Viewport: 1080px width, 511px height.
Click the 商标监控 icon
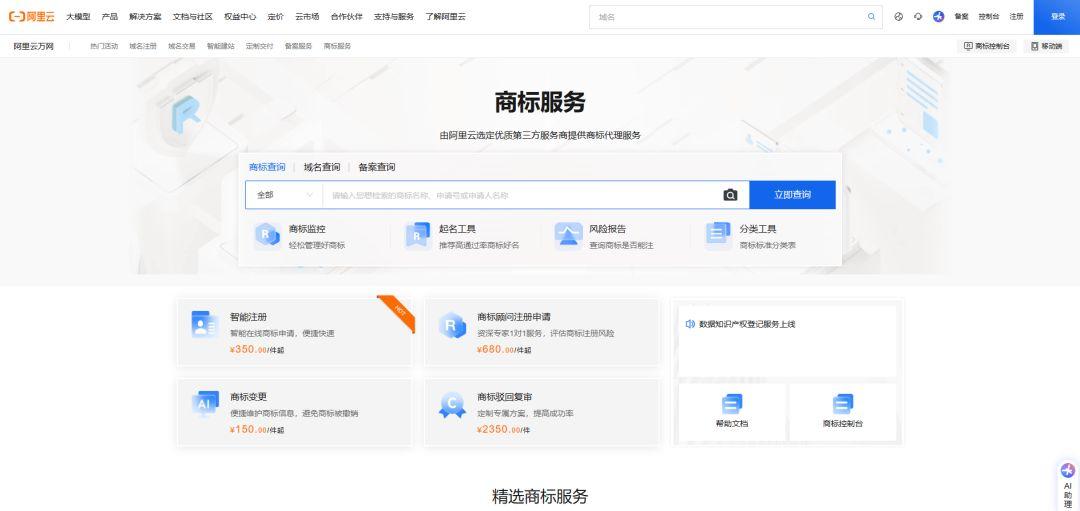[267, 236]
